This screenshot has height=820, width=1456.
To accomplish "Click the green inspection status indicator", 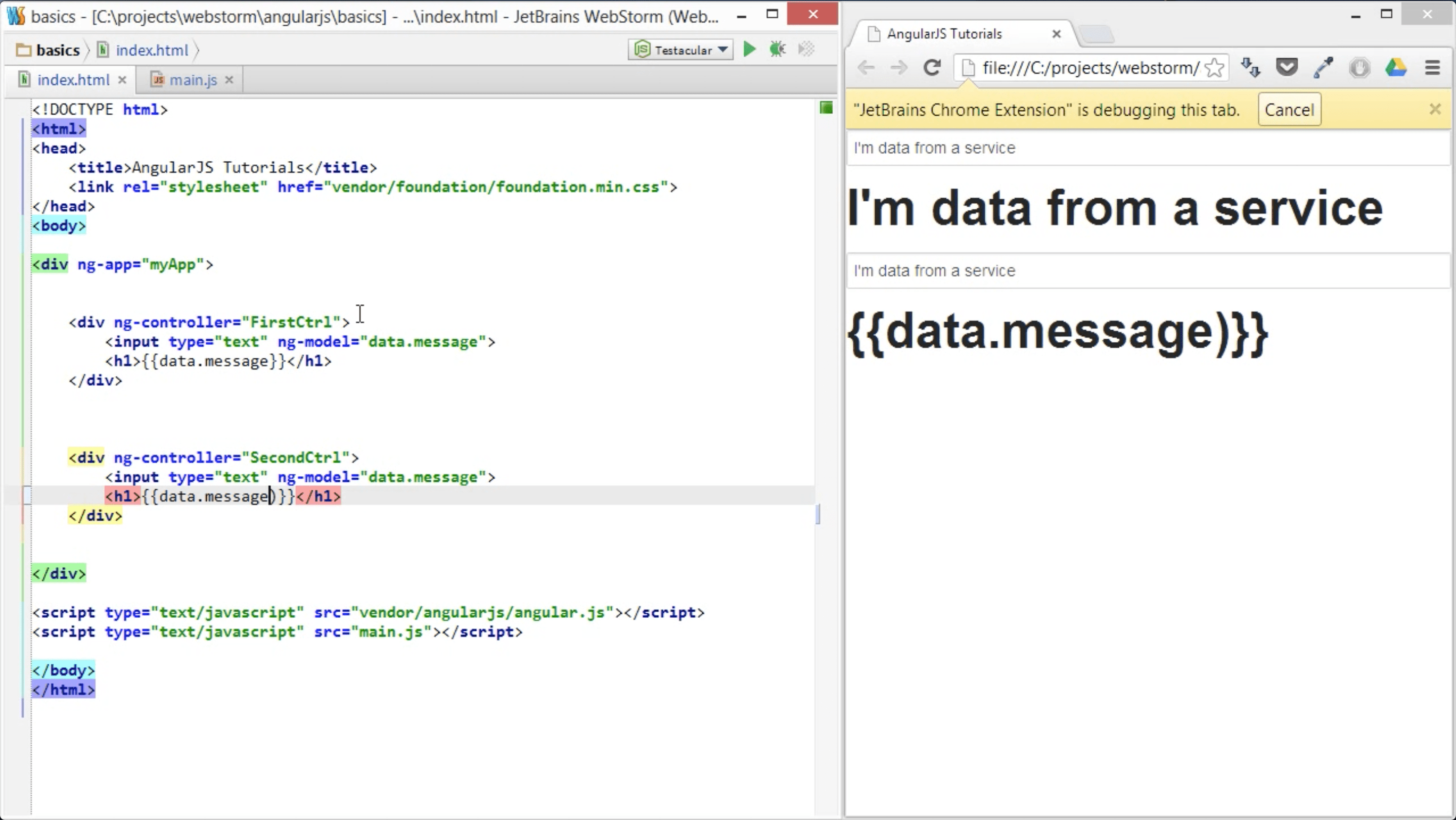I will click(827, 107).
